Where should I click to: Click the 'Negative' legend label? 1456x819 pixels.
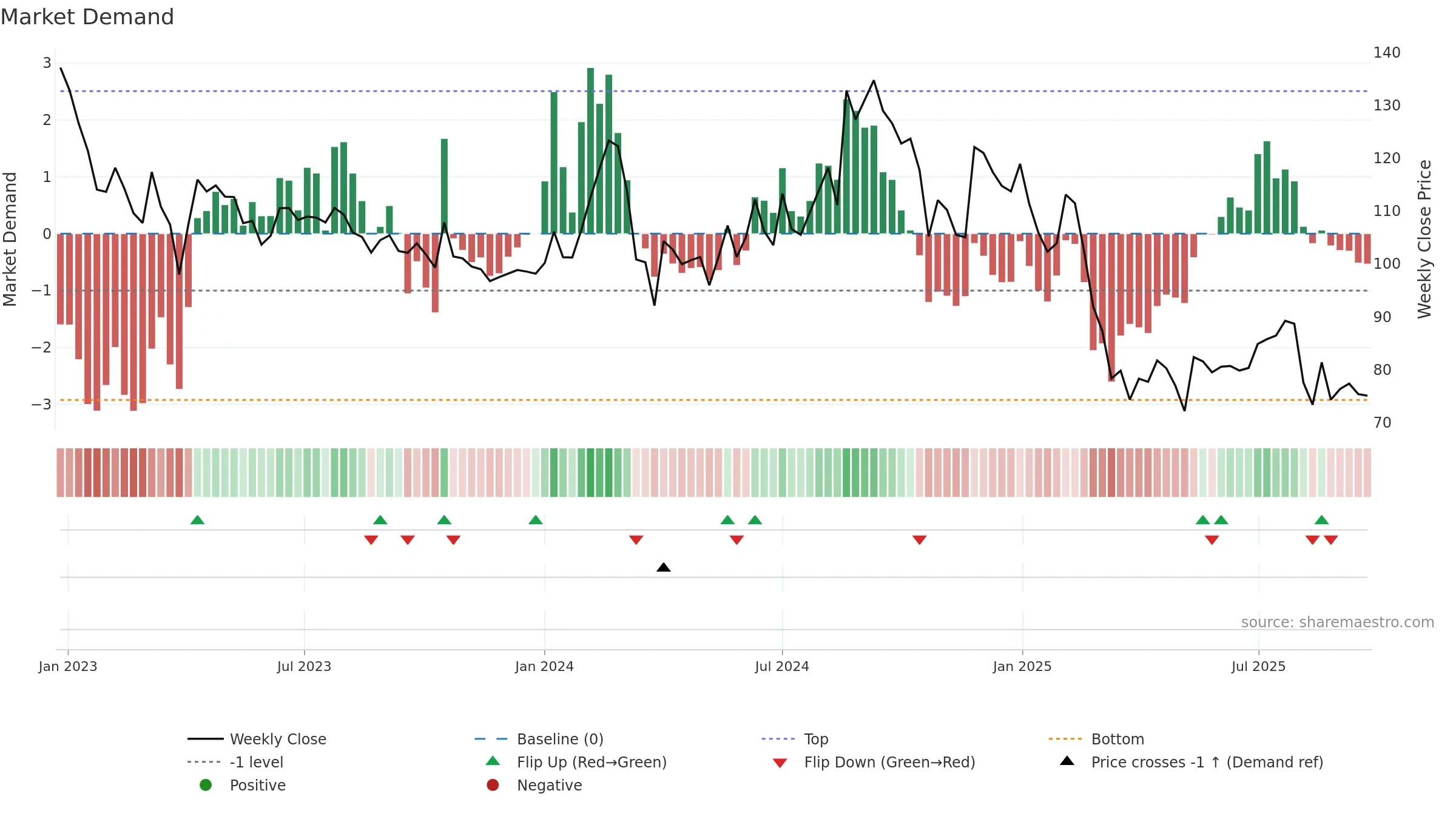tap(549, 786)
